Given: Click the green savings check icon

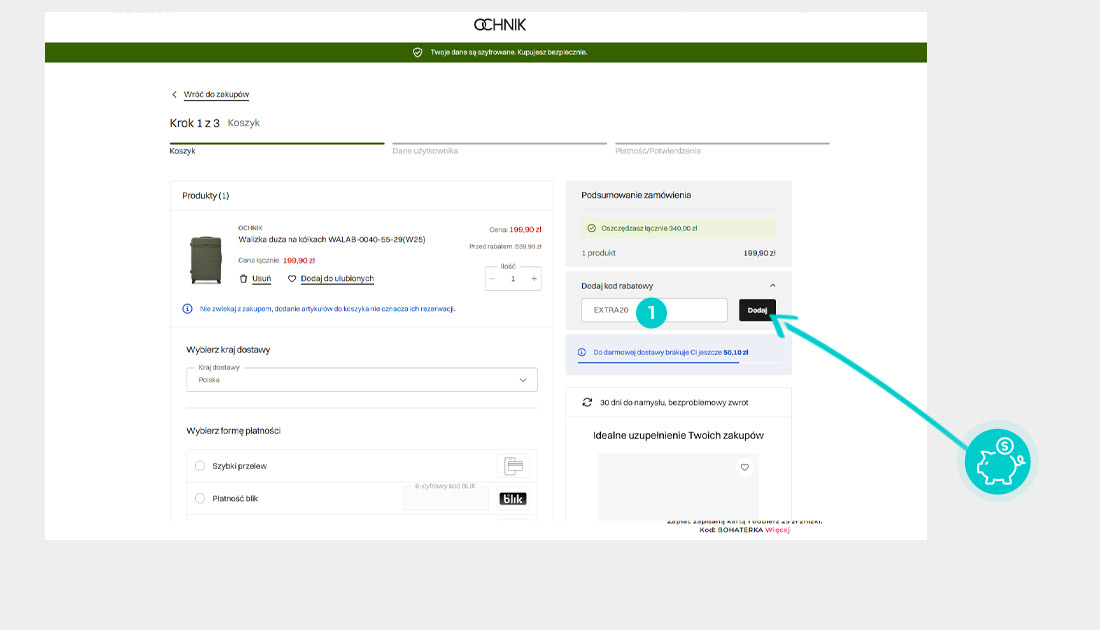Looking at the screenshot, I should tap(591, 228).
